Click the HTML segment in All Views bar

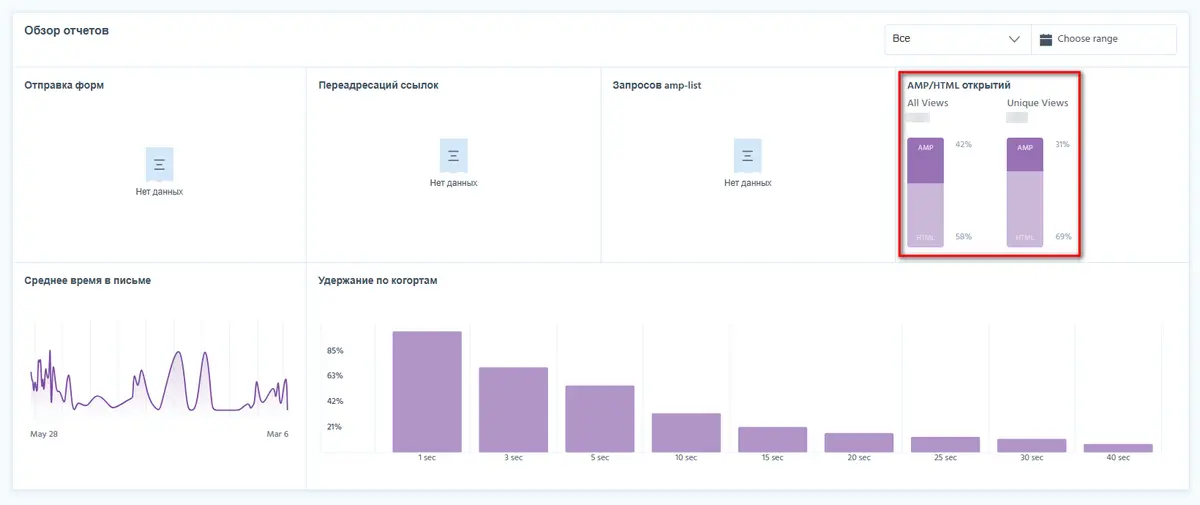(x=925, y=215)
